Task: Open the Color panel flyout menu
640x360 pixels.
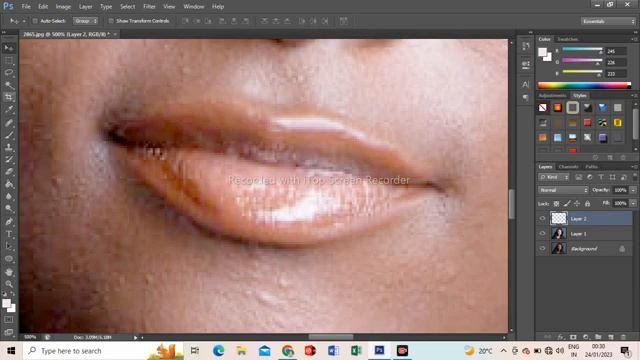Action: (x=634, y=39)
